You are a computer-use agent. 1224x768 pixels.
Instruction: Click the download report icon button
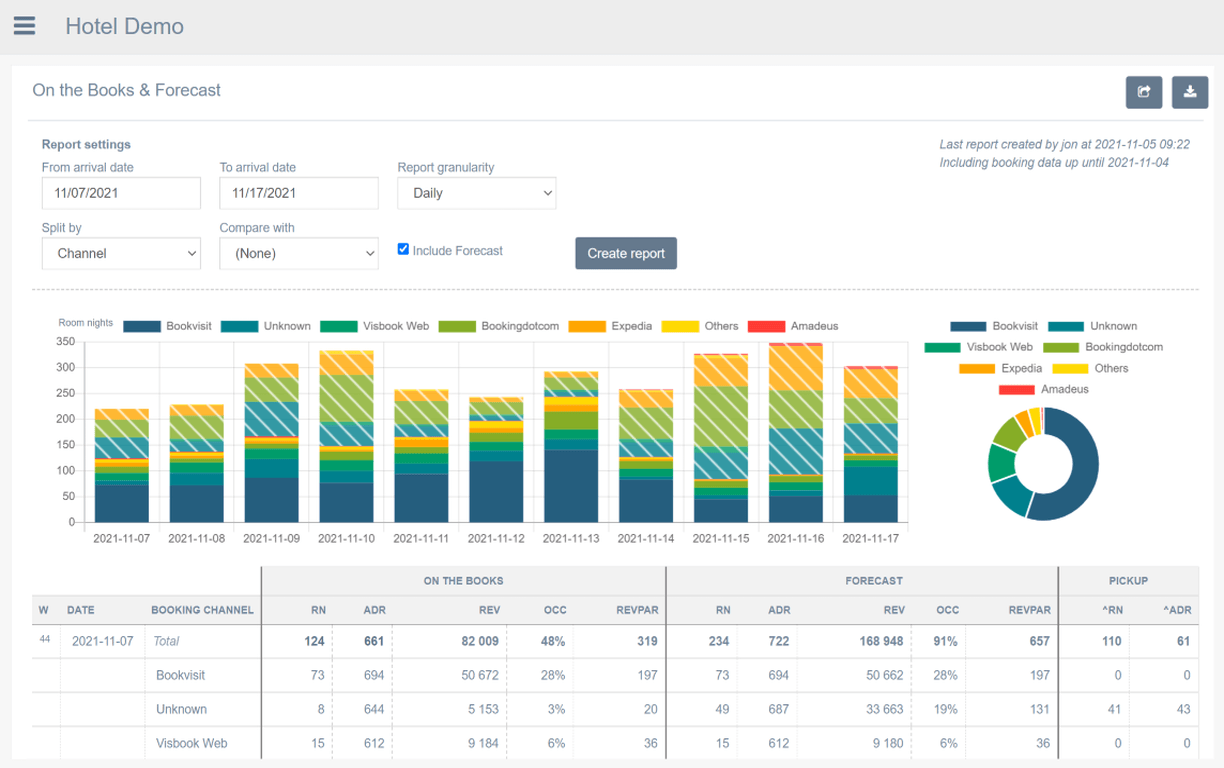(x=1190, y=91)
